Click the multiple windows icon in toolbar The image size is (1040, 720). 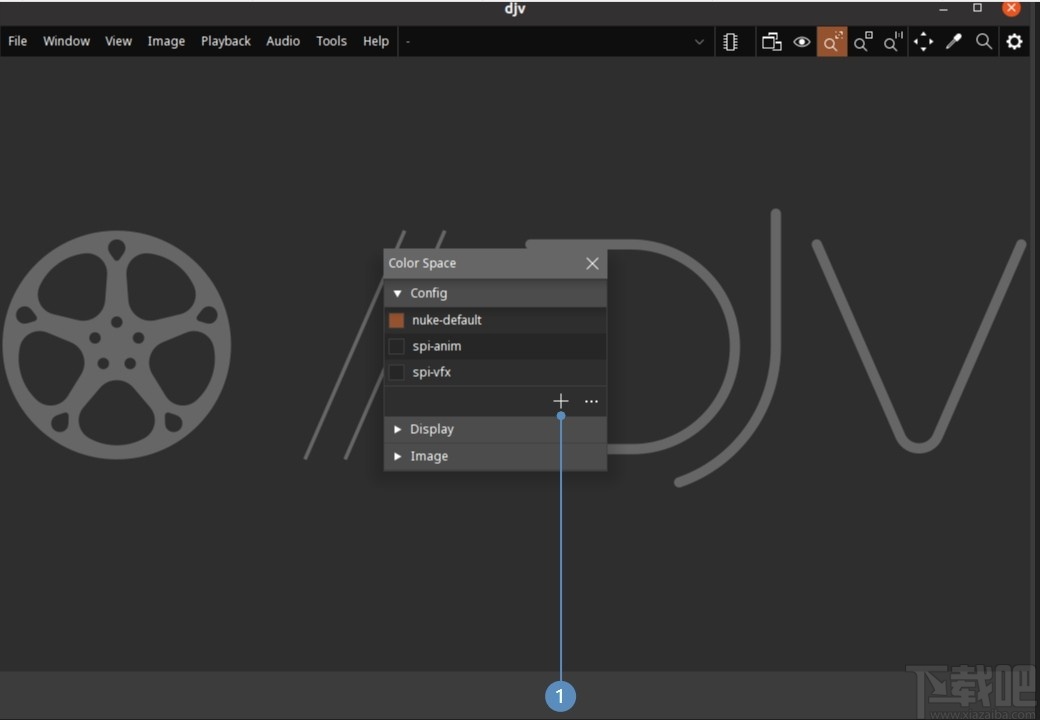(771, 42)
